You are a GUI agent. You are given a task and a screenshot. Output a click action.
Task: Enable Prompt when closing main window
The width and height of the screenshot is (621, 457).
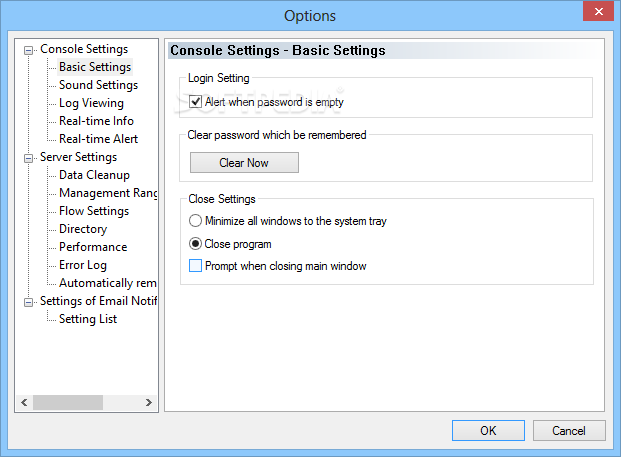tap(196, 266)
